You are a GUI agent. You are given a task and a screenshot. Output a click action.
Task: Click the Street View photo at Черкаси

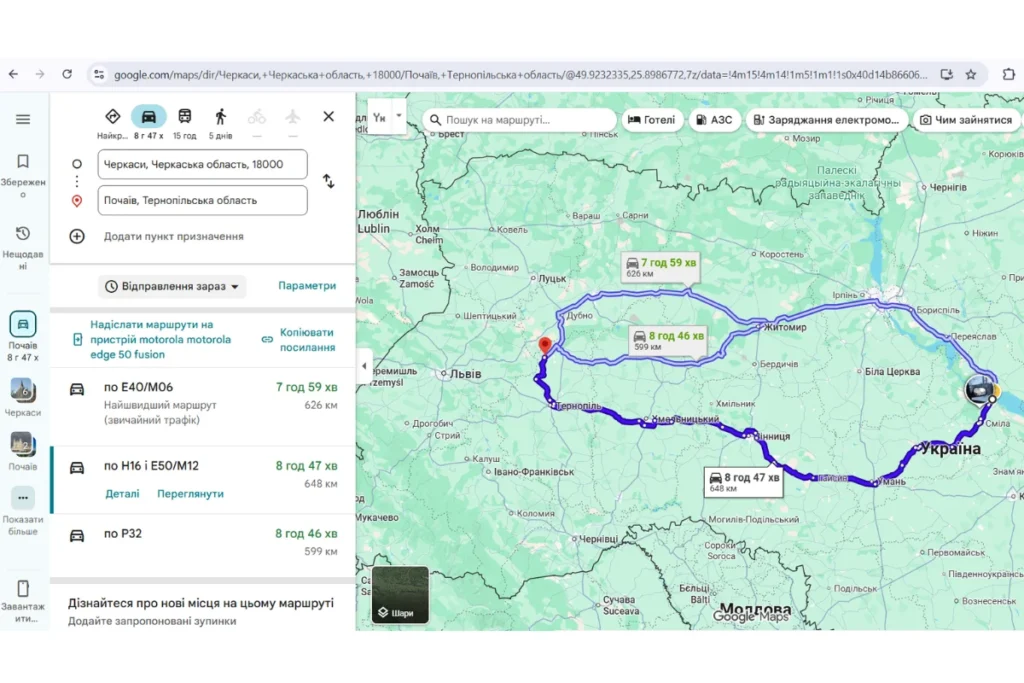click(979, 390)
